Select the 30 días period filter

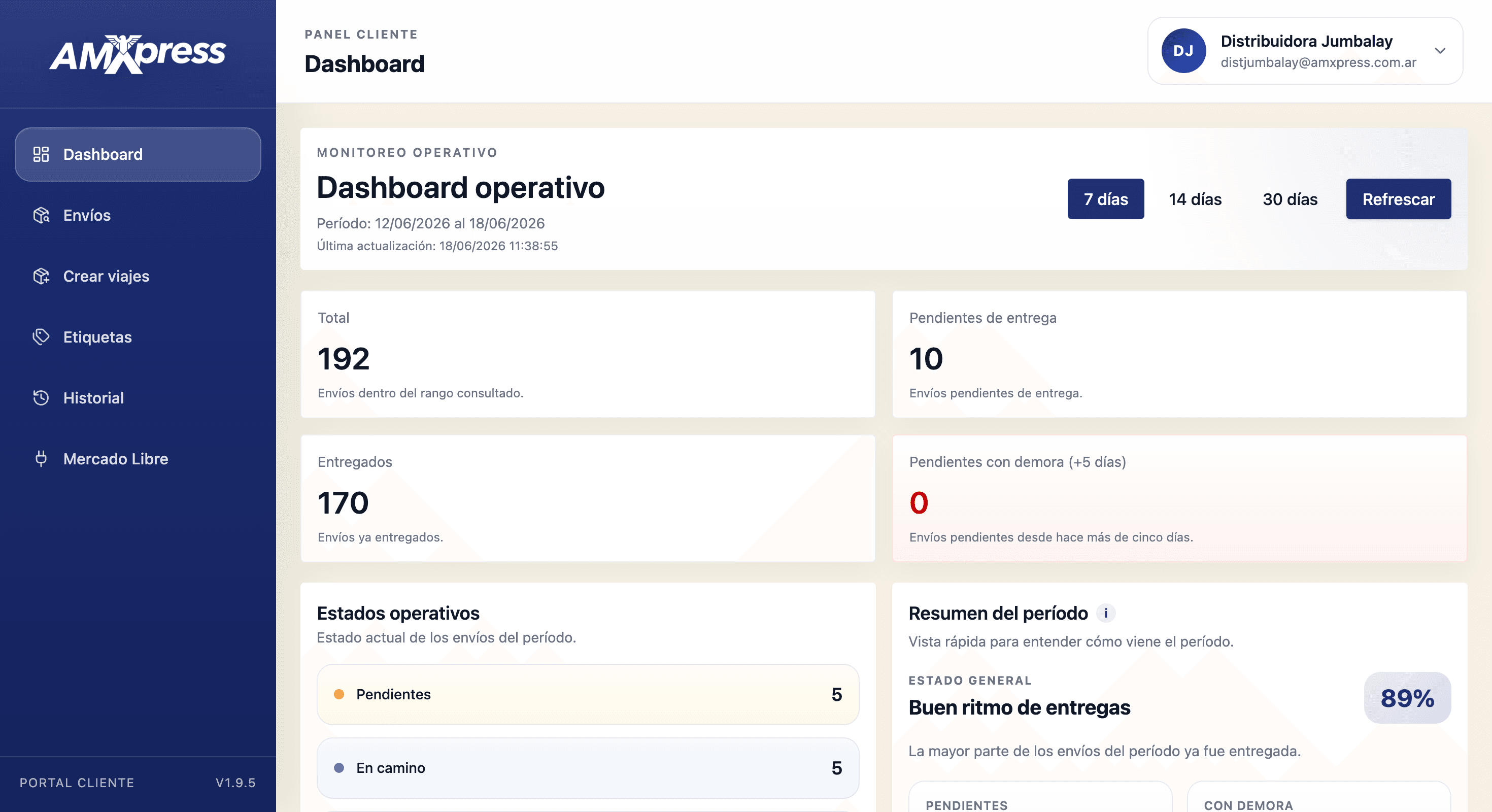coord(1290,198)
